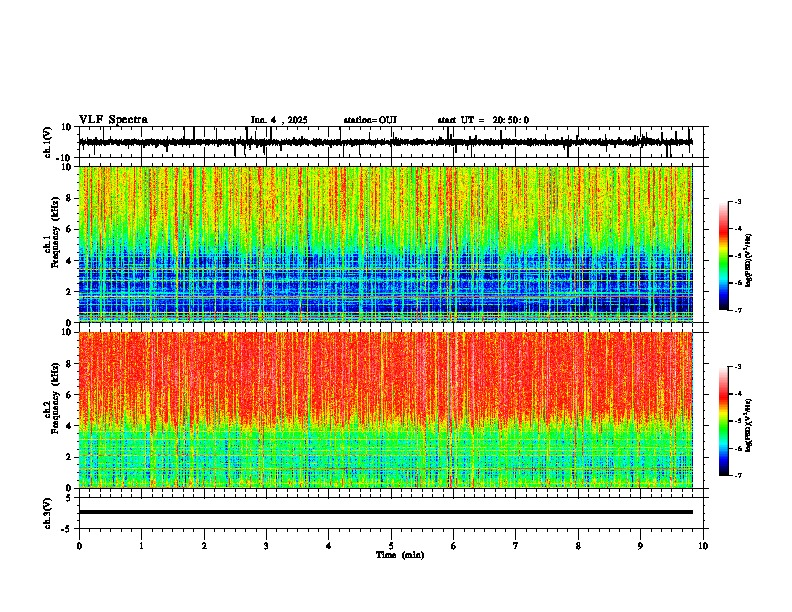Click the 'VLF Spectra' plot title
This screenshot has height=612, width=792.
(x=113, y=120)
